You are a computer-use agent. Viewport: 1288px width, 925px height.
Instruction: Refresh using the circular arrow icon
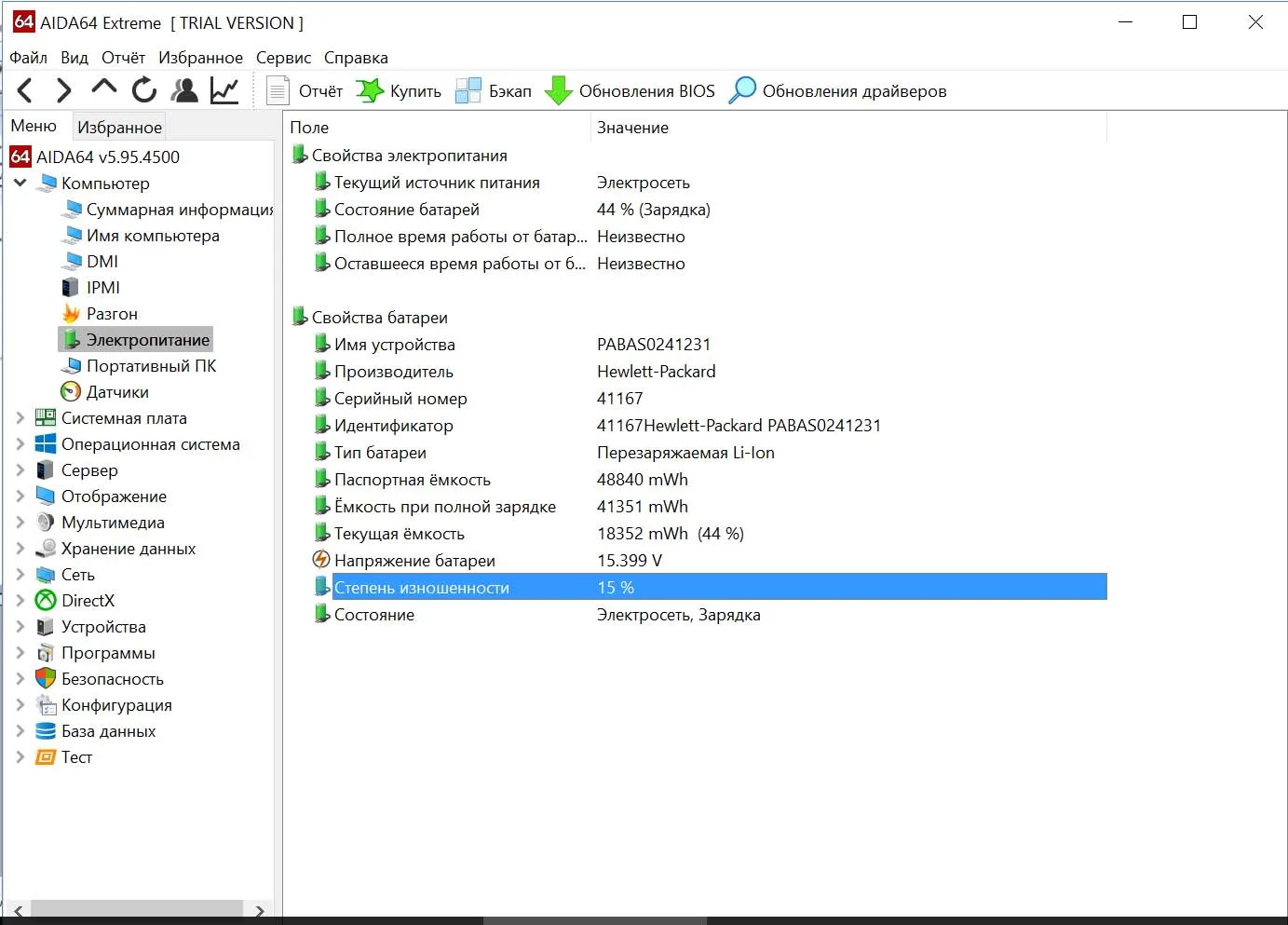143,90
